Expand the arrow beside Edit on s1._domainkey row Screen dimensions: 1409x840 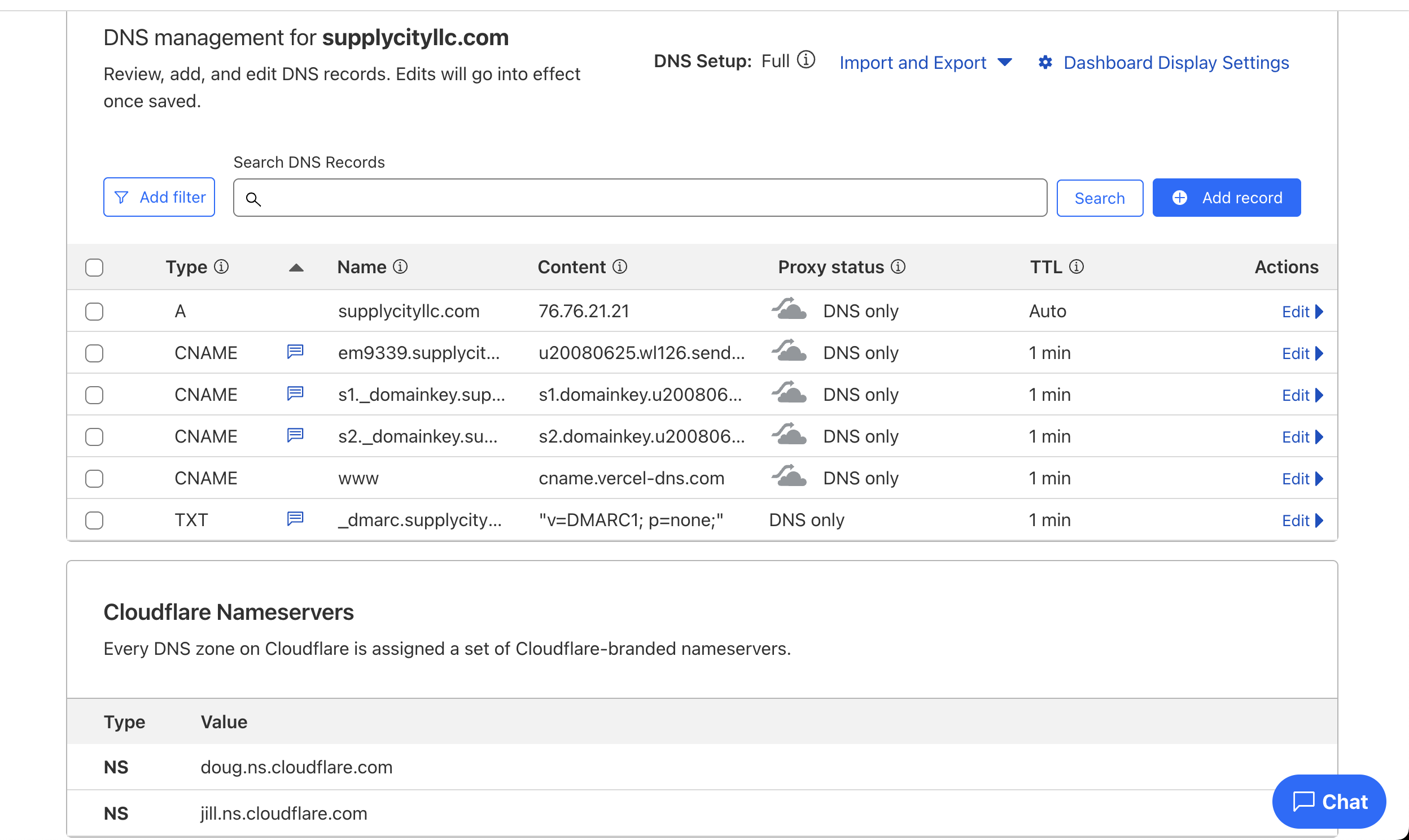(x=1319, y=395)
